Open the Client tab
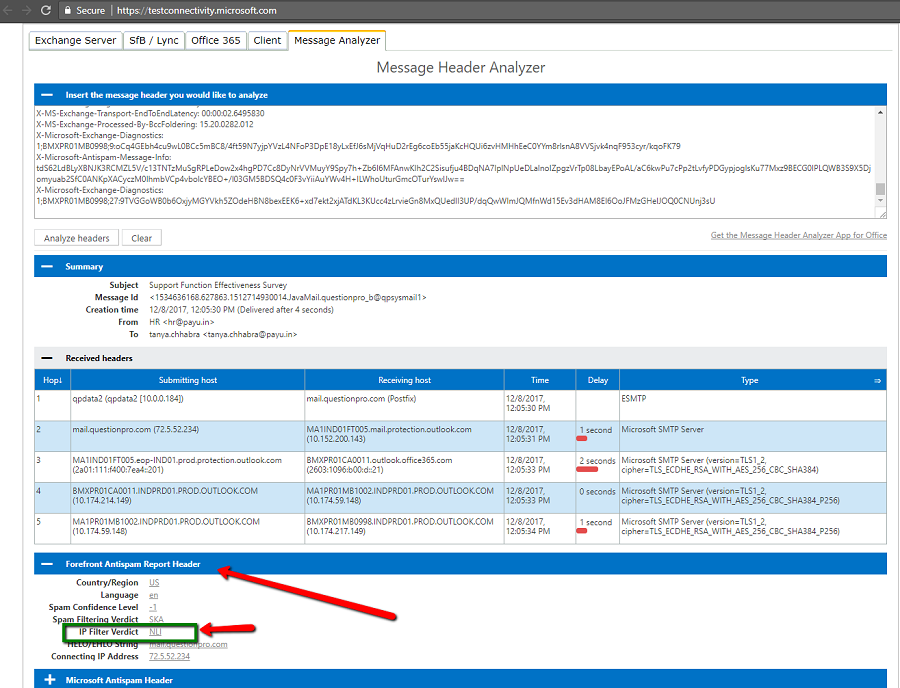 click(x=267, y=41)
